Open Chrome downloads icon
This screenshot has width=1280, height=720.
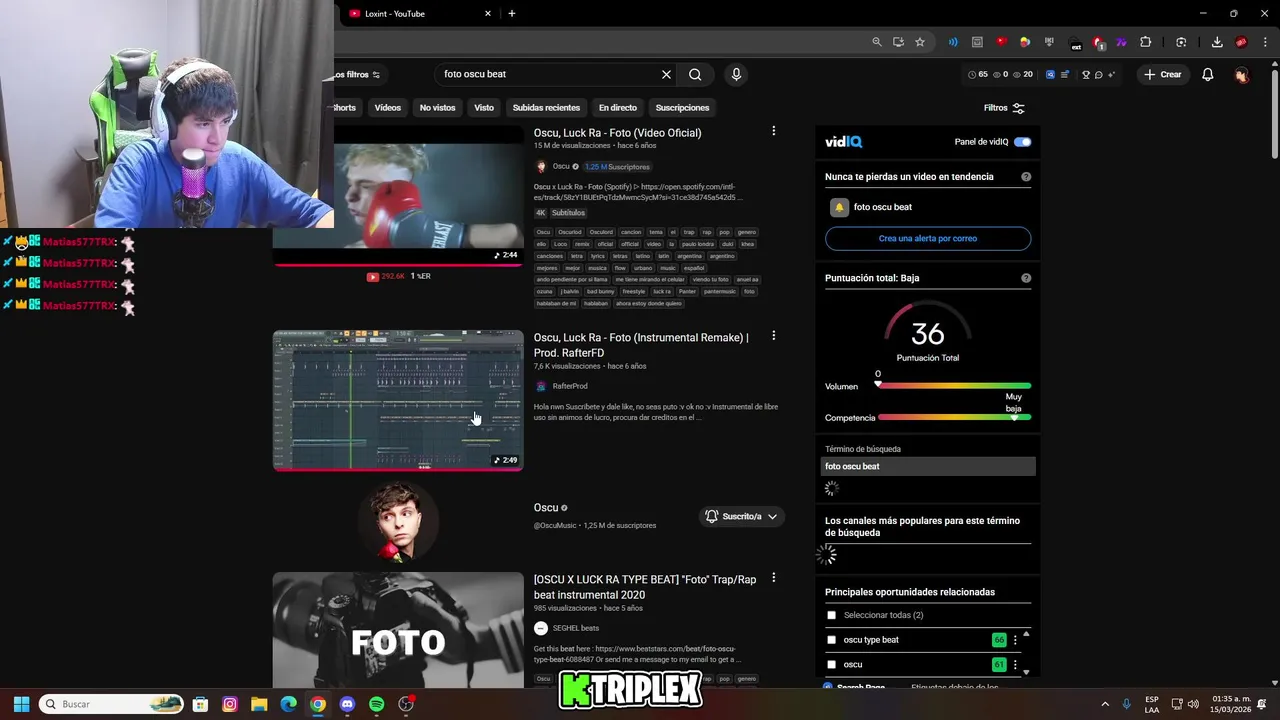point(1217,42)
